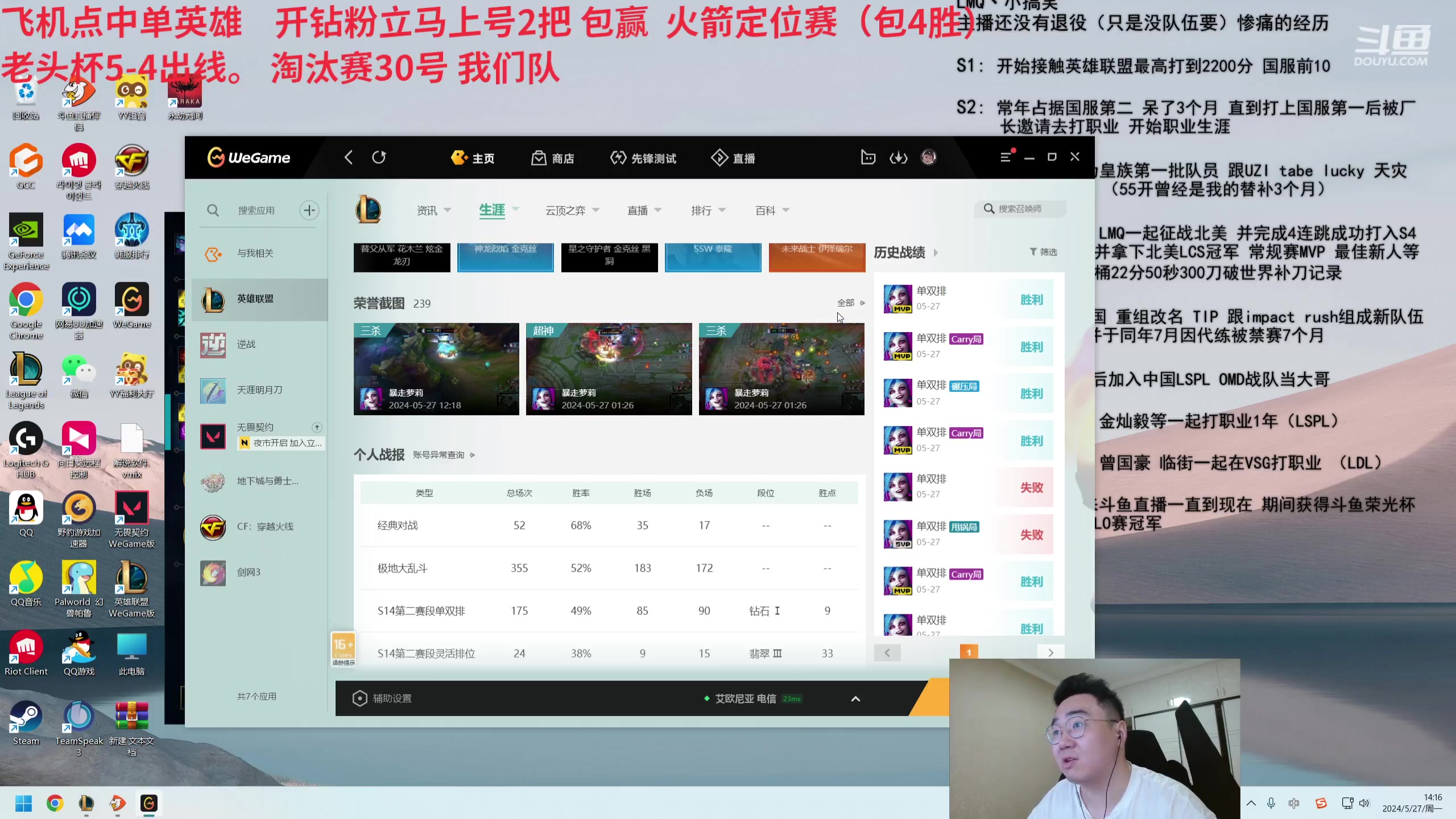Open the WeGame folder icon in header
The height and width of the screenshot is (819, 1456).
pos(868,158)
